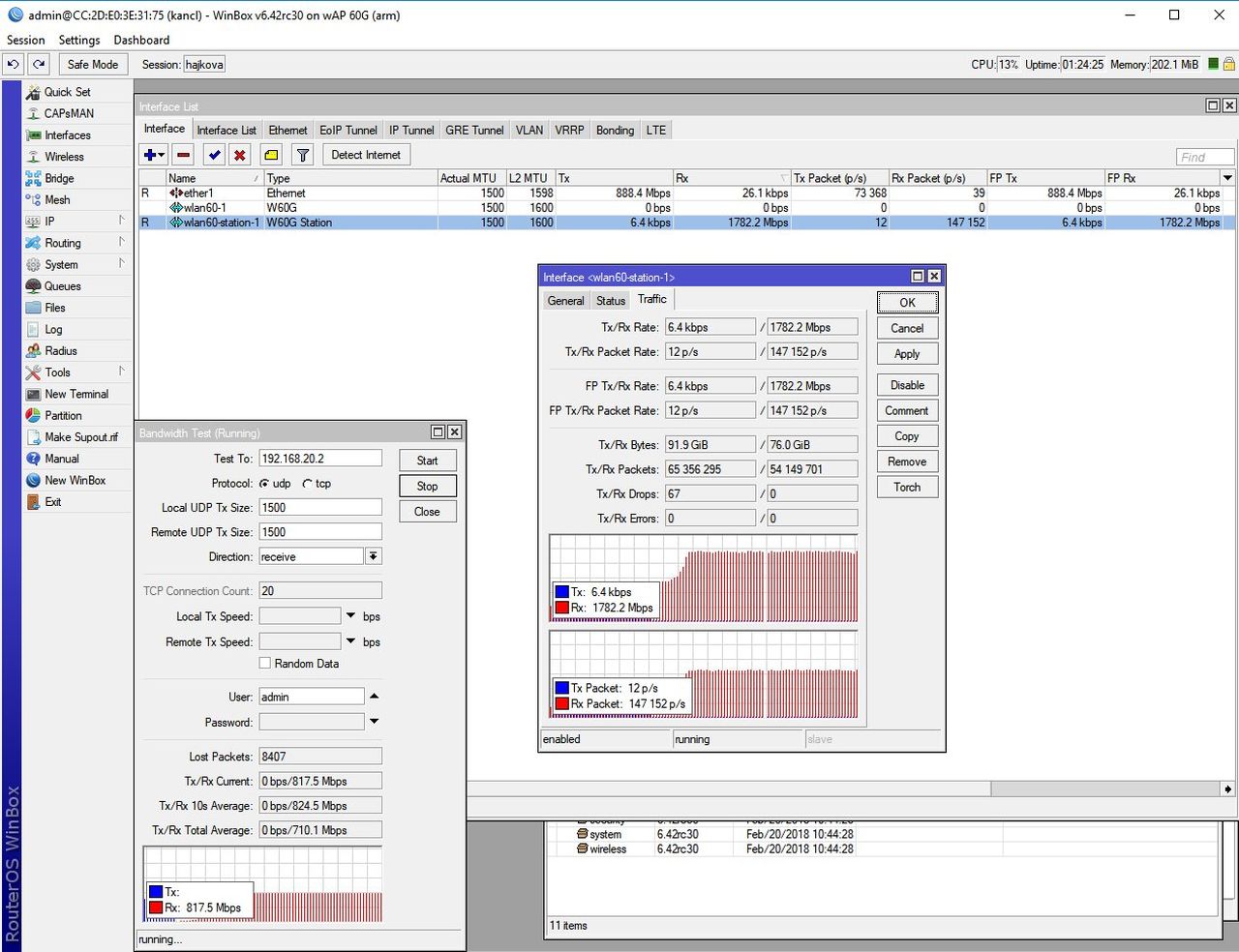The width and height of the screenshot is (1239, 952).
Task: Select the udp protocol radio button
Action: click(264, 484)
